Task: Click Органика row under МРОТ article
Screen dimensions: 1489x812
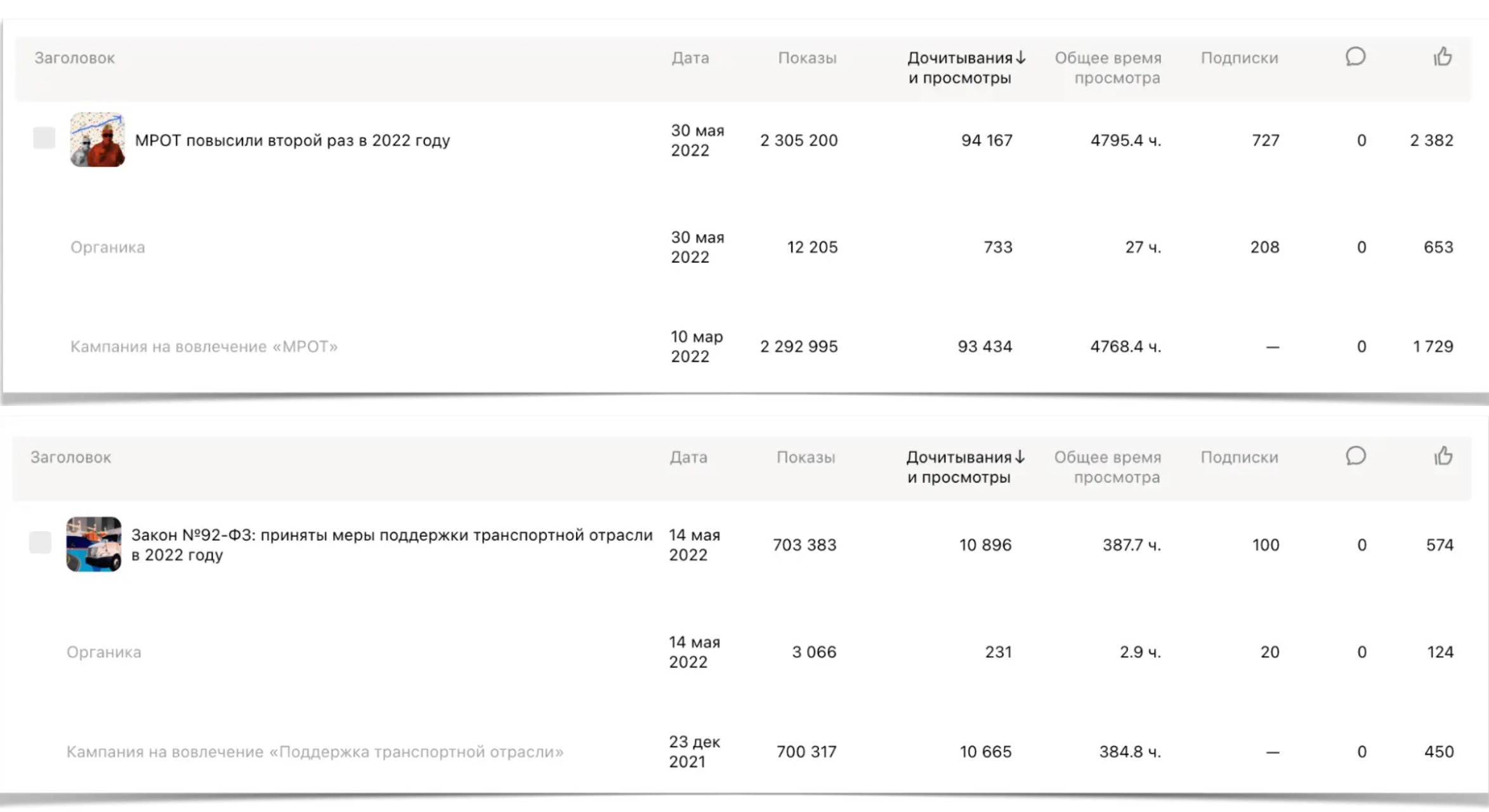Action: [108, 247]
